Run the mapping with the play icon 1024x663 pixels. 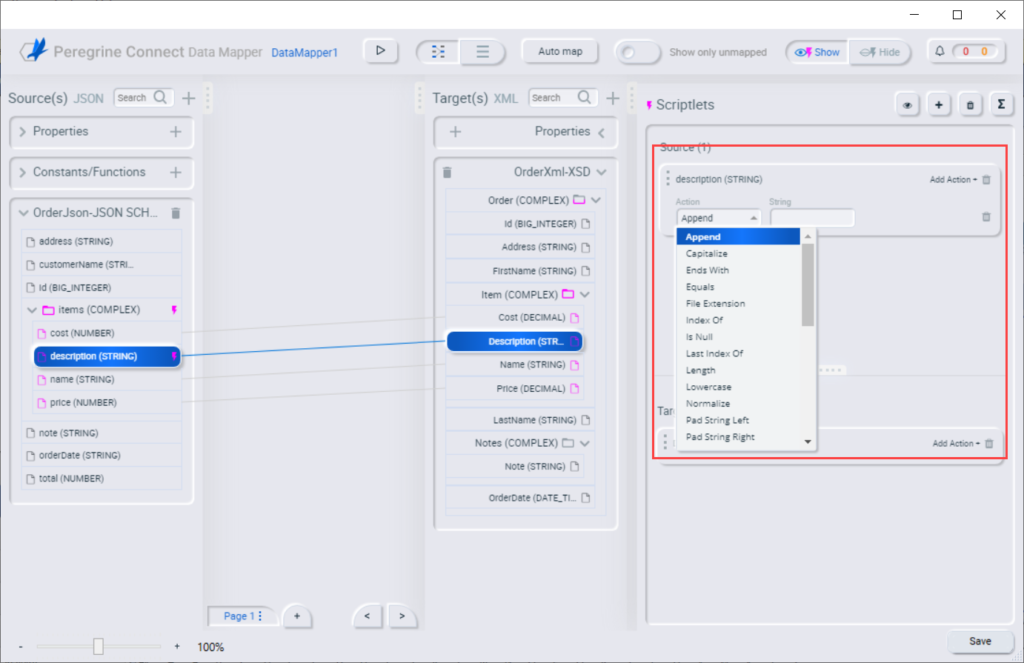pyautogui.click(x=380, y=51)
